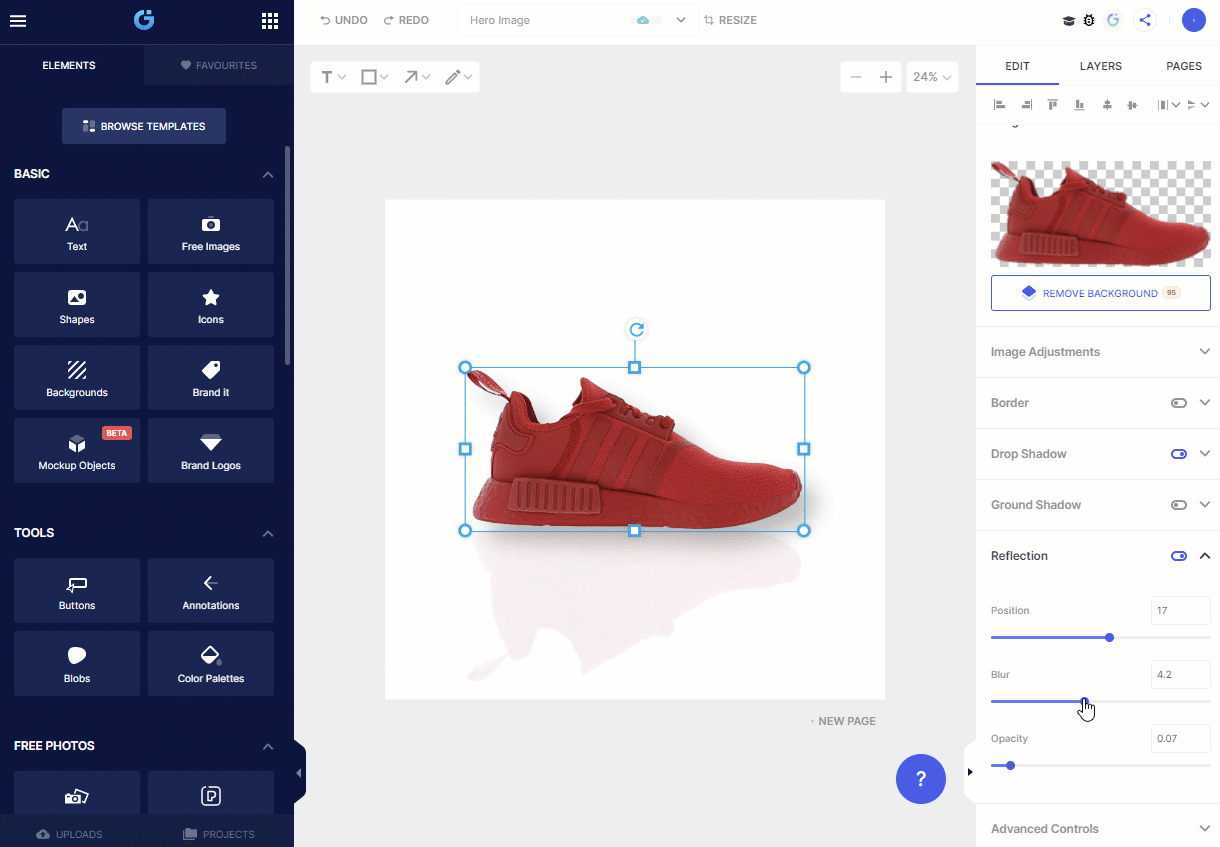
Task: Align the selection to the right
Action: [1026, 104]
